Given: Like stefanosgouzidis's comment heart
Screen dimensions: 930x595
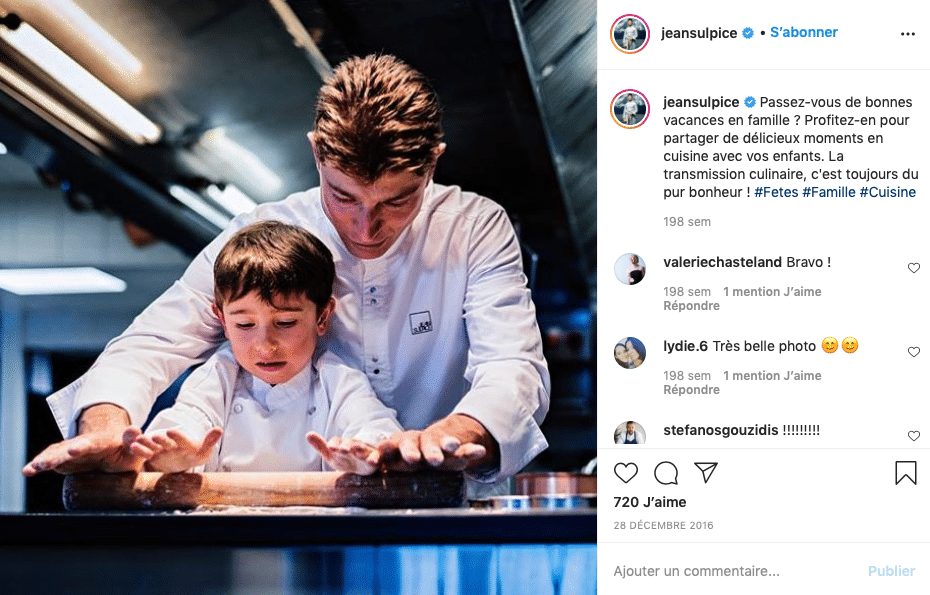Looking at the screenshot, I should pos(913,436).
